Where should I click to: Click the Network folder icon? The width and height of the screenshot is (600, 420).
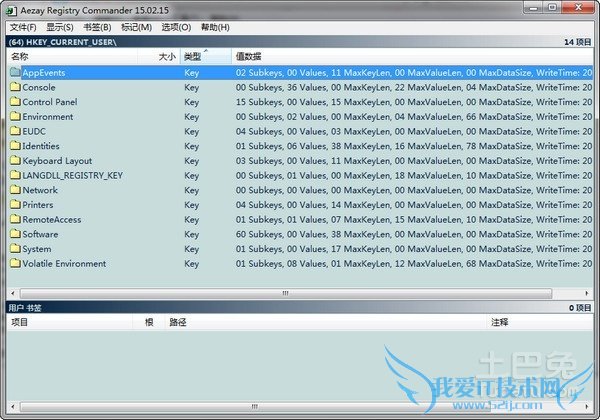point(15,190)
